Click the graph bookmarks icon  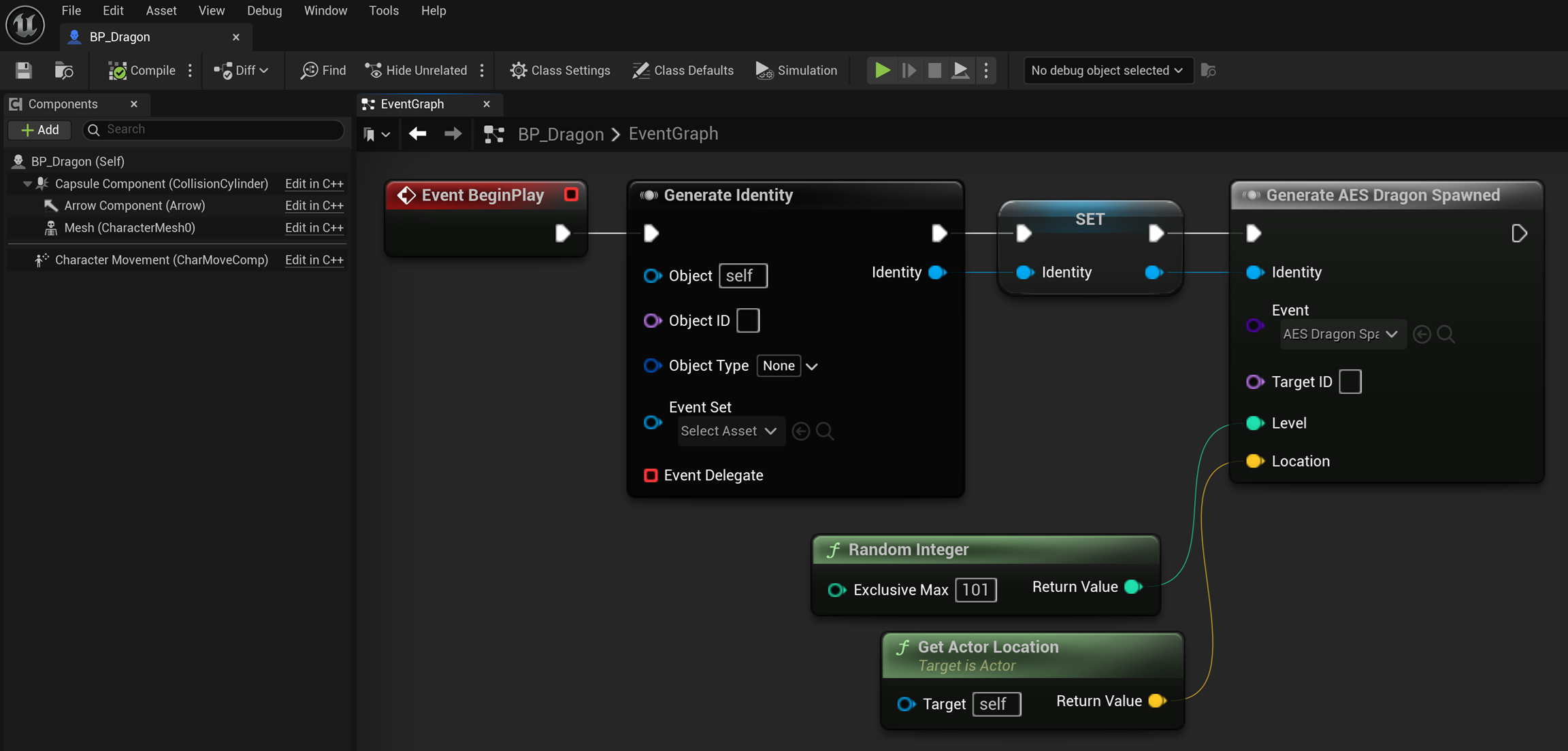click(370, 134)
